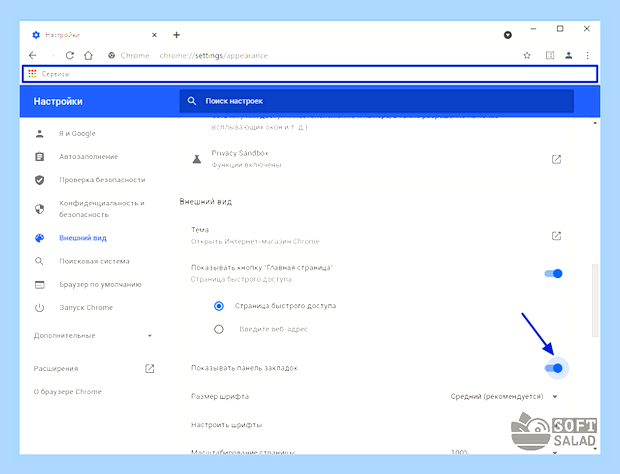
Task: Open Тема Chrome web store row
Action: [376, 236]
